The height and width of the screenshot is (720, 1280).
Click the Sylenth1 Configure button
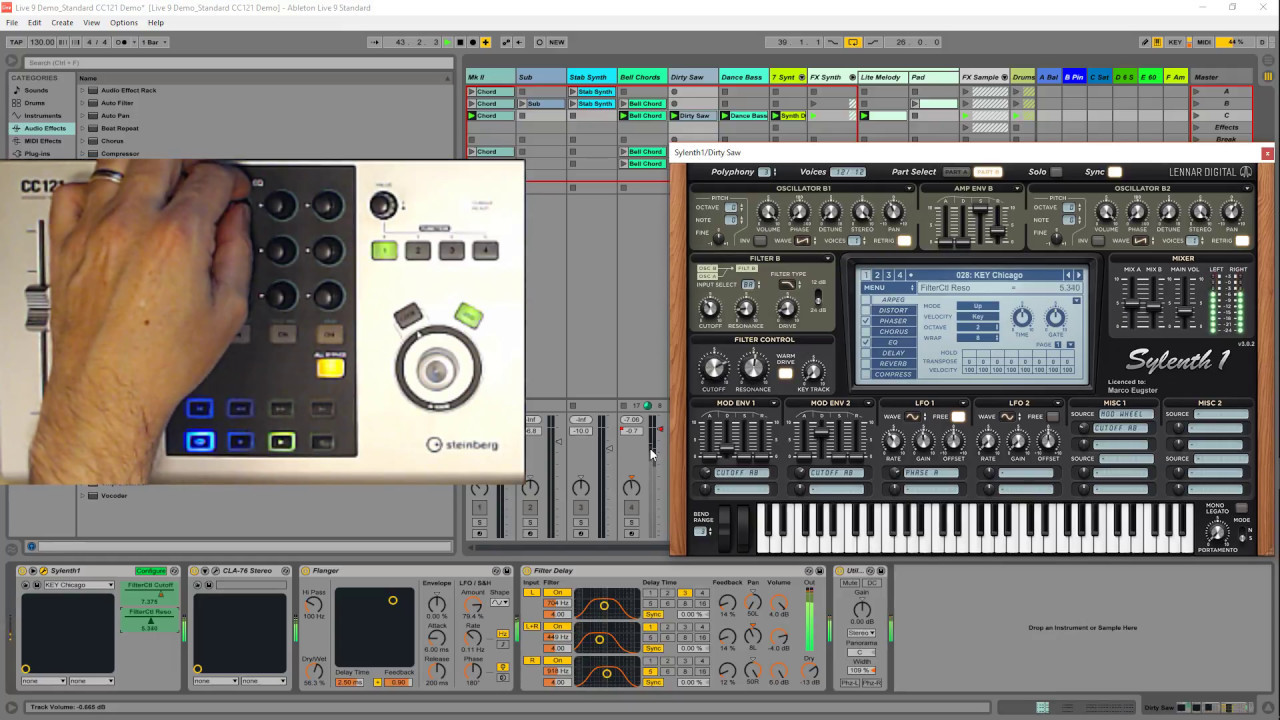[151, 571]
